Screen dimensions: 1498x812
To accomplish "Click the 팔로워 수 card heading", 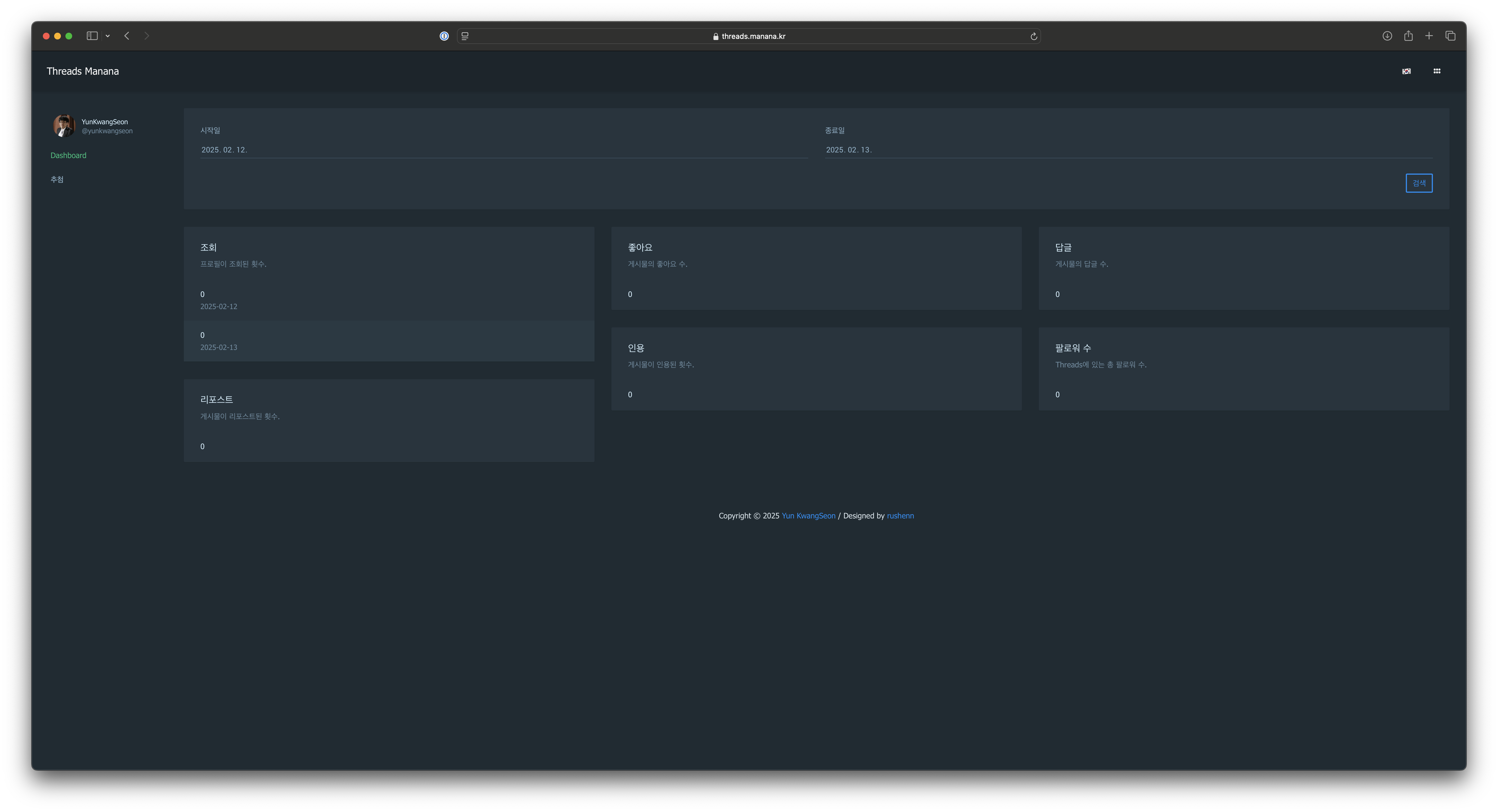I will pos(1073,348).
